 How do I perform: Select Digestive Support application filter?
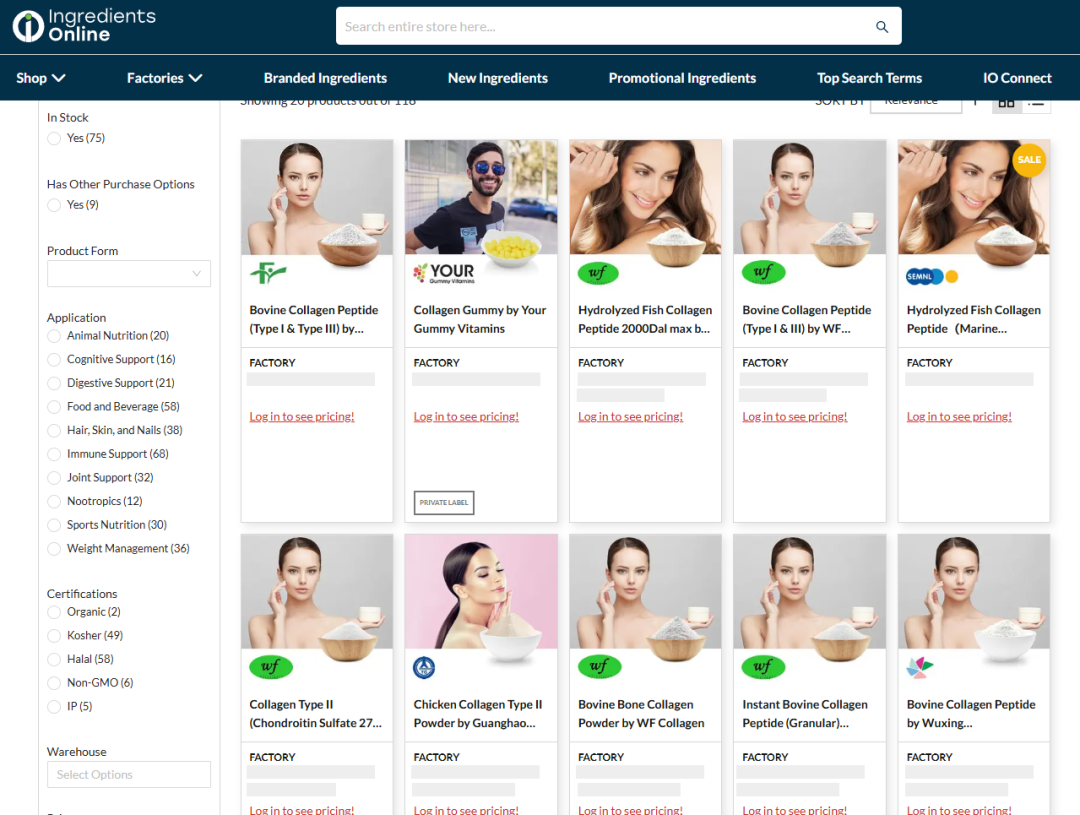pos(54,383)
